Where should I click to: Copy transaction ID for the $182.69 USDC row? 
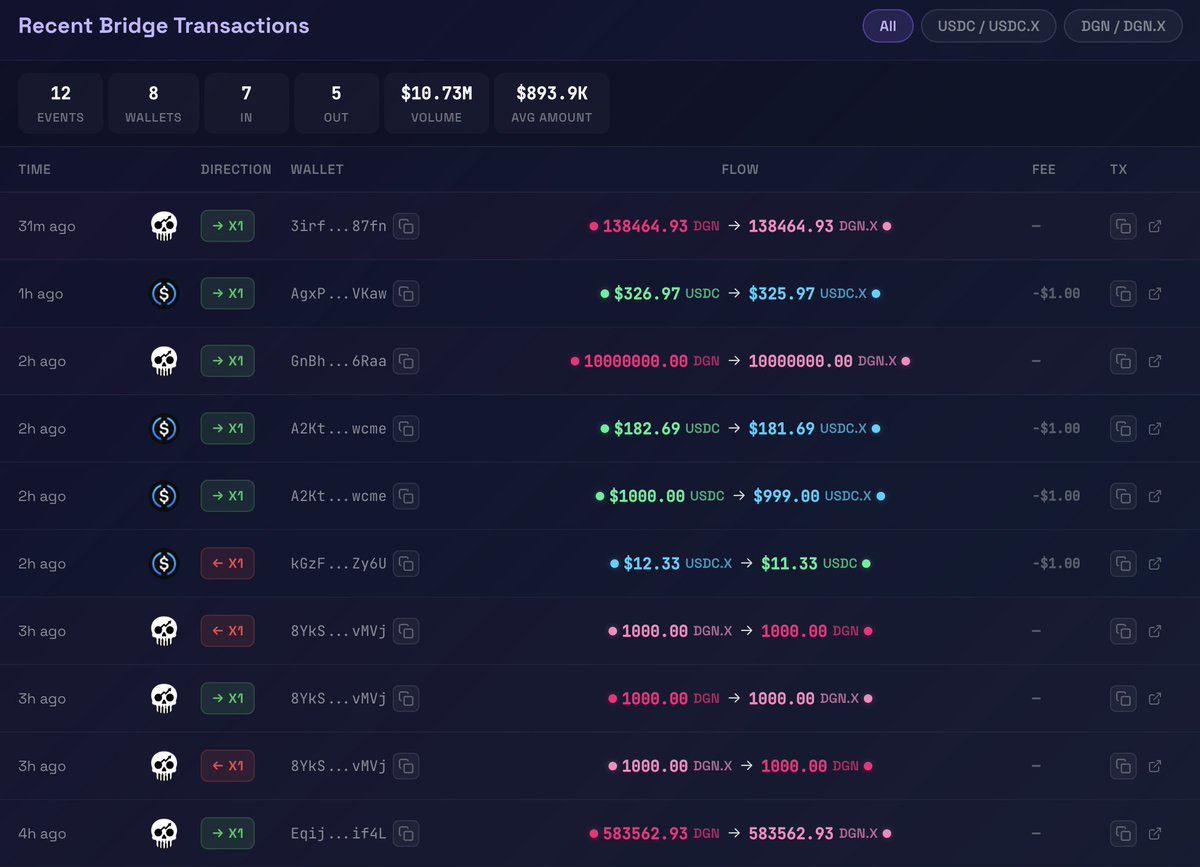[x=1123, y=429]
